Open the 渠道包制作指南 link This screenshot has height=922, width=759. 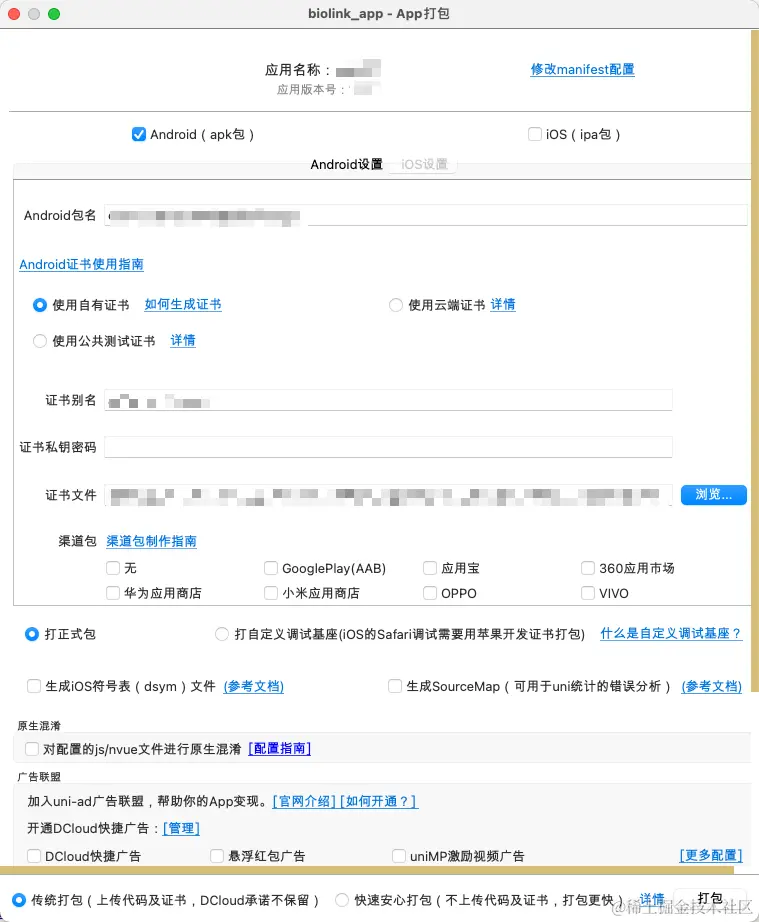coord(151,541)
